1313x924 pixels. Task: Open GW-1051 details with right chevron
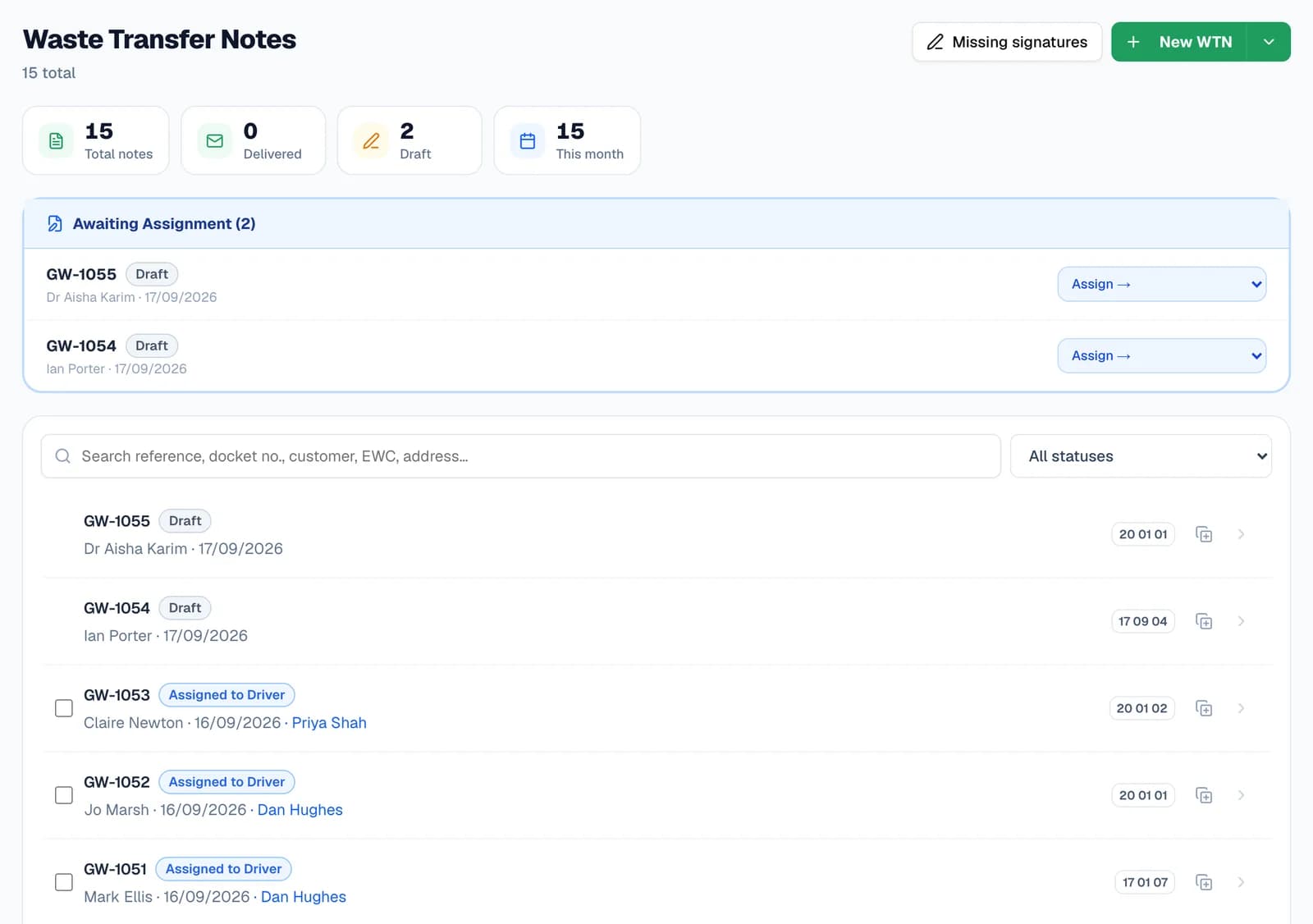[x=1241, y=882]
